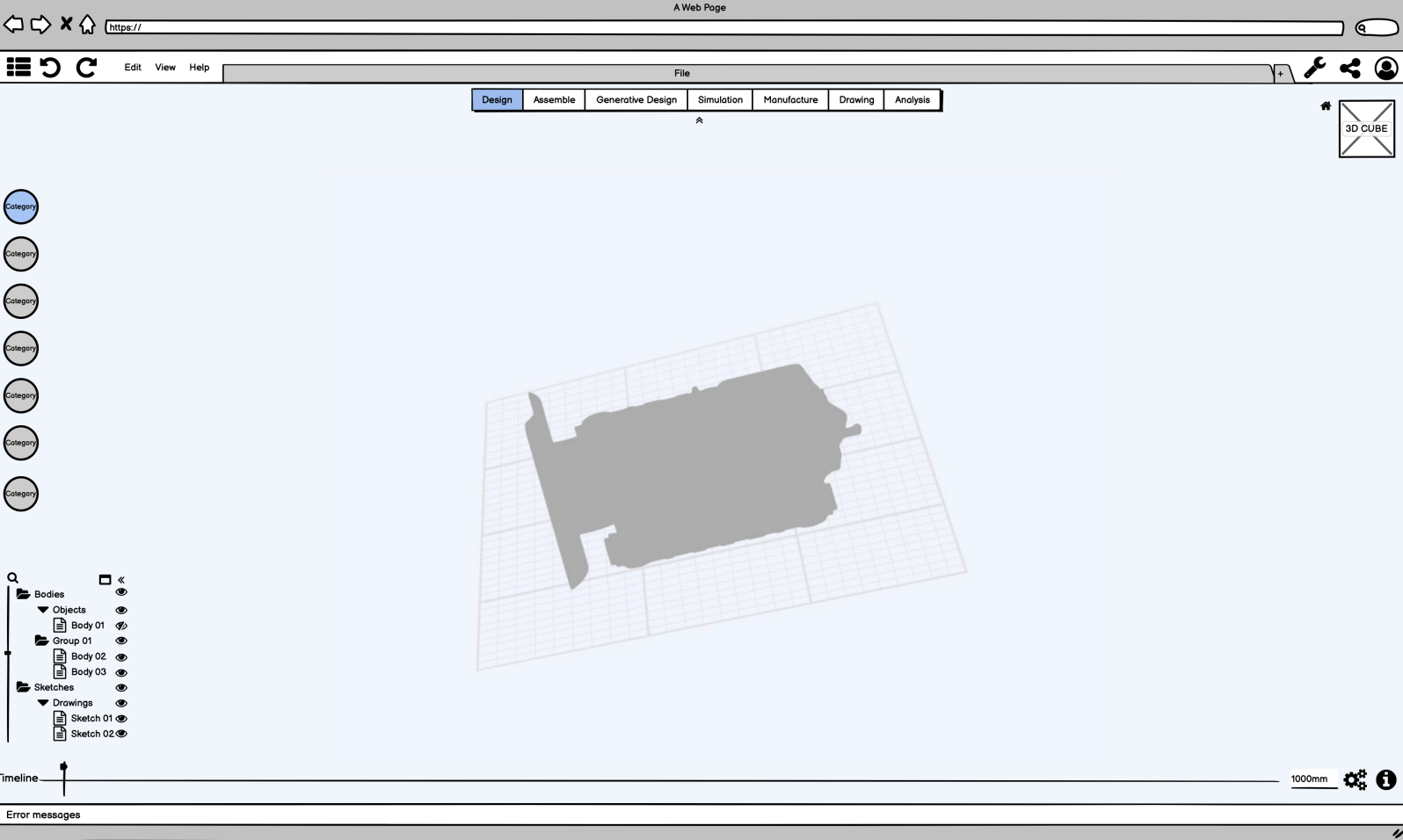Show hidden Body 01 via crossed eye
1403x840 pixels.
point(121,626)
